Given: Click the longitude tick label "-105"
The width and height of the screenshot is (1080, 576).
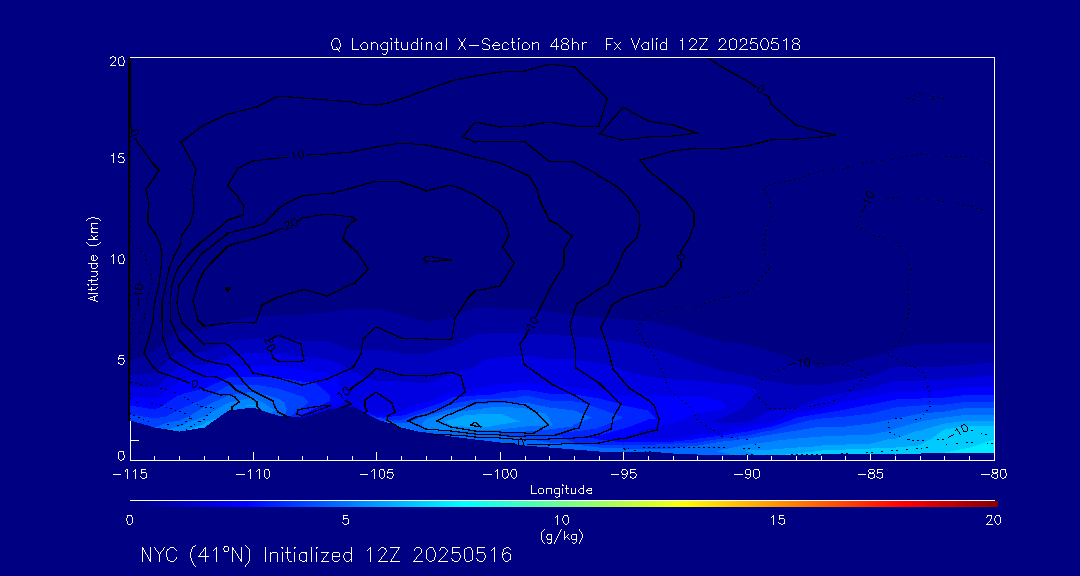Looking at the screenshot, I should click(x=377, y=474).
